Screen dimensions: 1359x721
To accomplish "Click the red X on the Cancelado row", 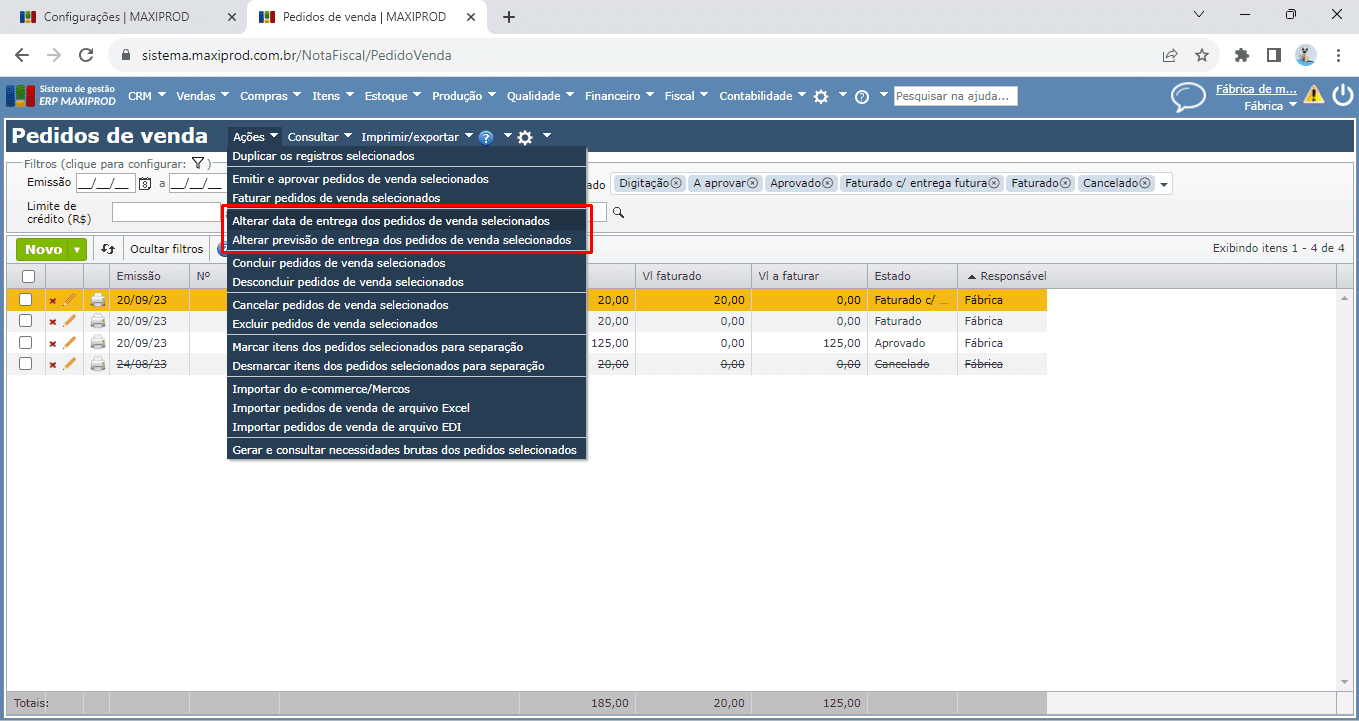I will (x=53, y=365).
